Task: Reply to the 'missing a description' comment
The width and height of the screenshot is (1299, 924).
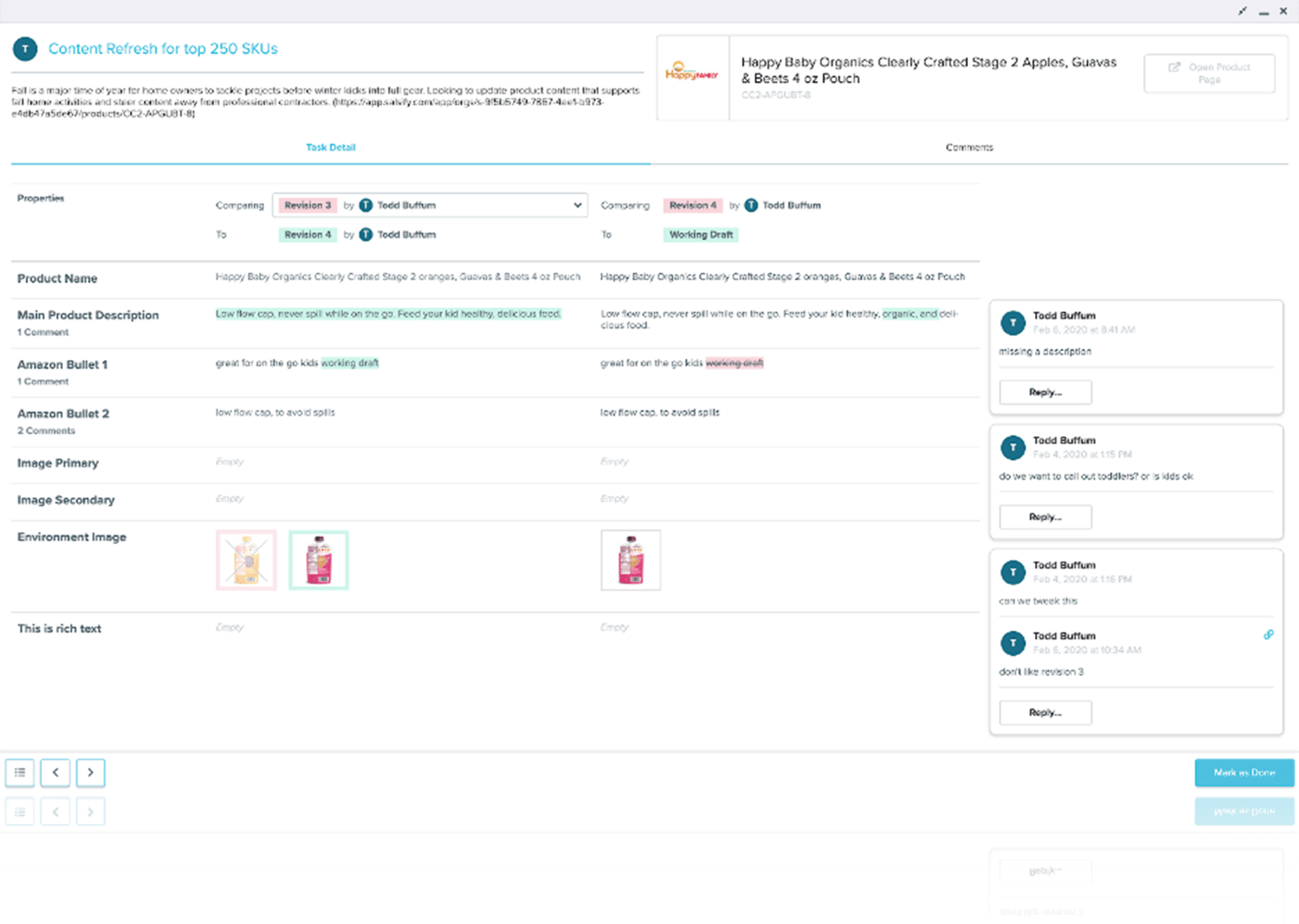Action: click(x=1045, y=392)
